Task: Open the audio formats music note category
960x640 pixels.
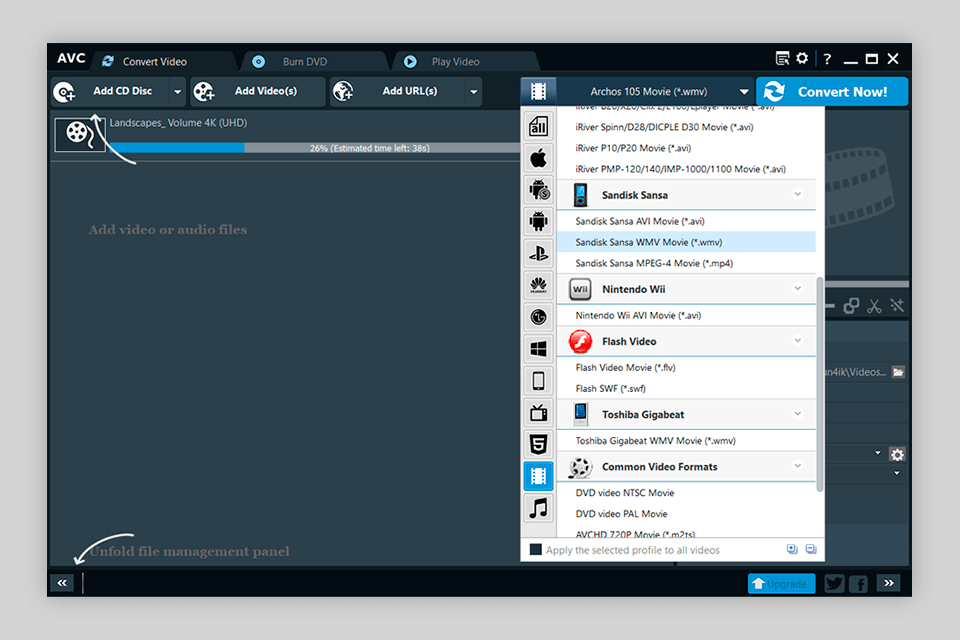Action: [x=538, y=508]
